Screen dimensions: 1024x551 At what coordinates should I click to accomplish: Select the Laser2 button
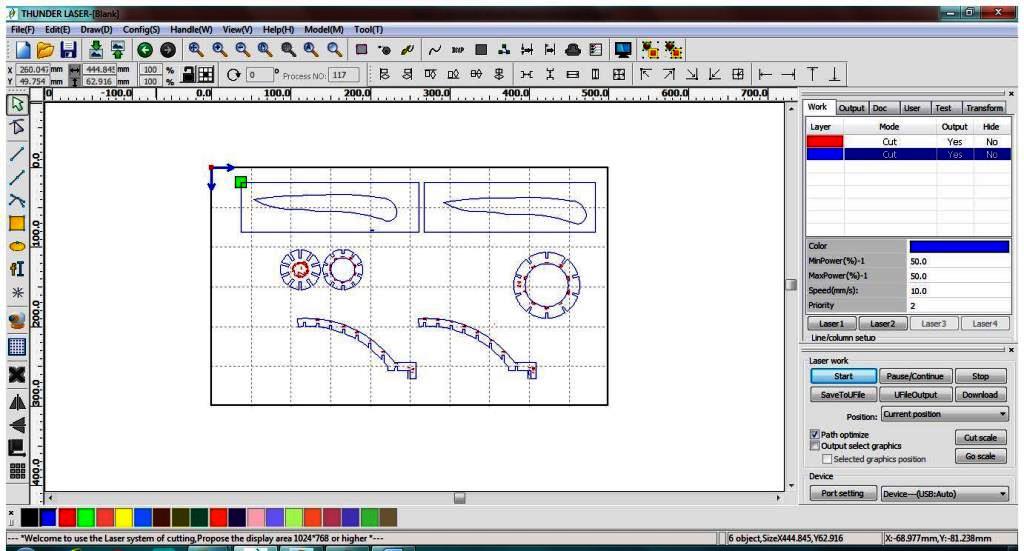coord(882,323)
